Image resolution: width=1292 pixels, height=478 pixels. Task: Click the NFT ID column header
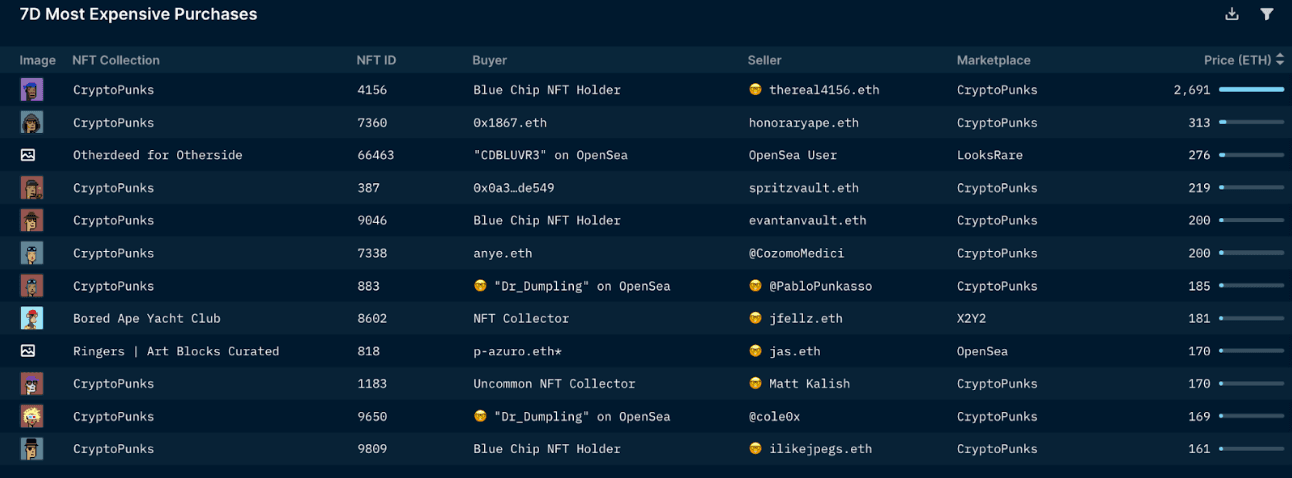coord(376,60)
